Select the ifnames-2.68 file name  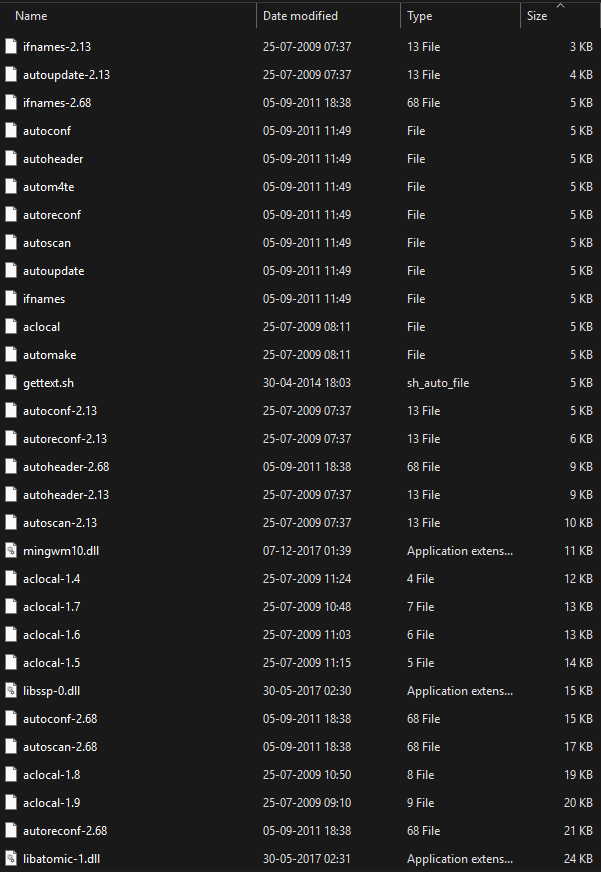57,103
